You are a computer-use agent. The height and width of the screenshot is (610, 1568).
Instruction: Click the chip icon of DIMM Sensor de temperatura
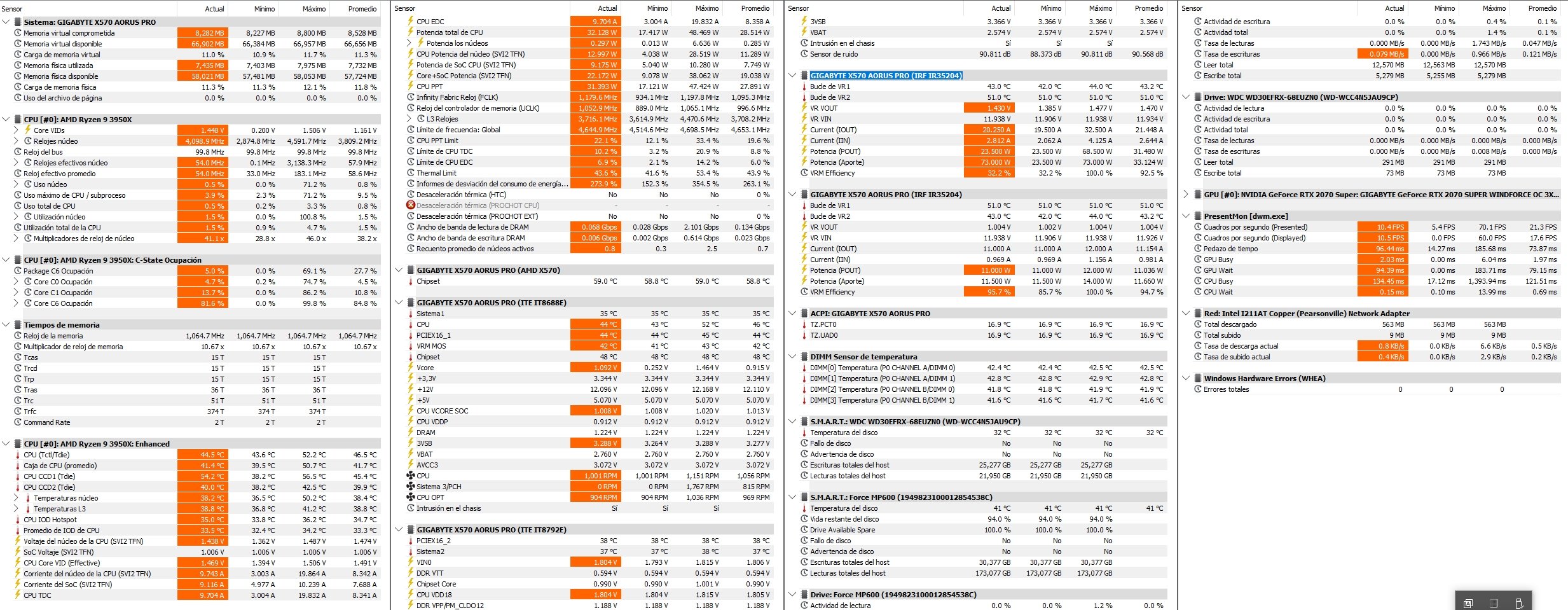click(804, 357)
